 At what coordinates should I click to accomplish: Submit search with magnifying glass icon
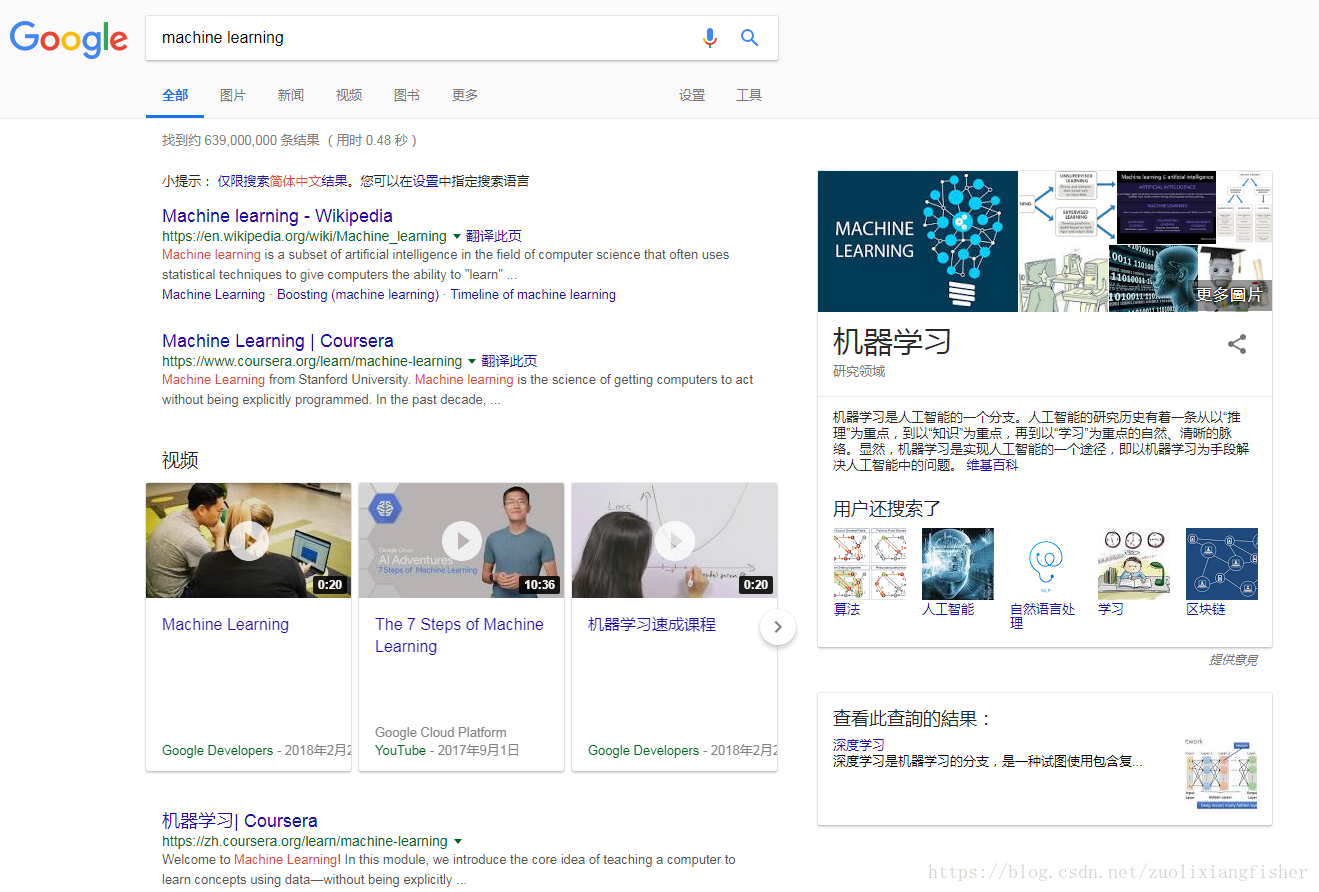pos(749,38)
